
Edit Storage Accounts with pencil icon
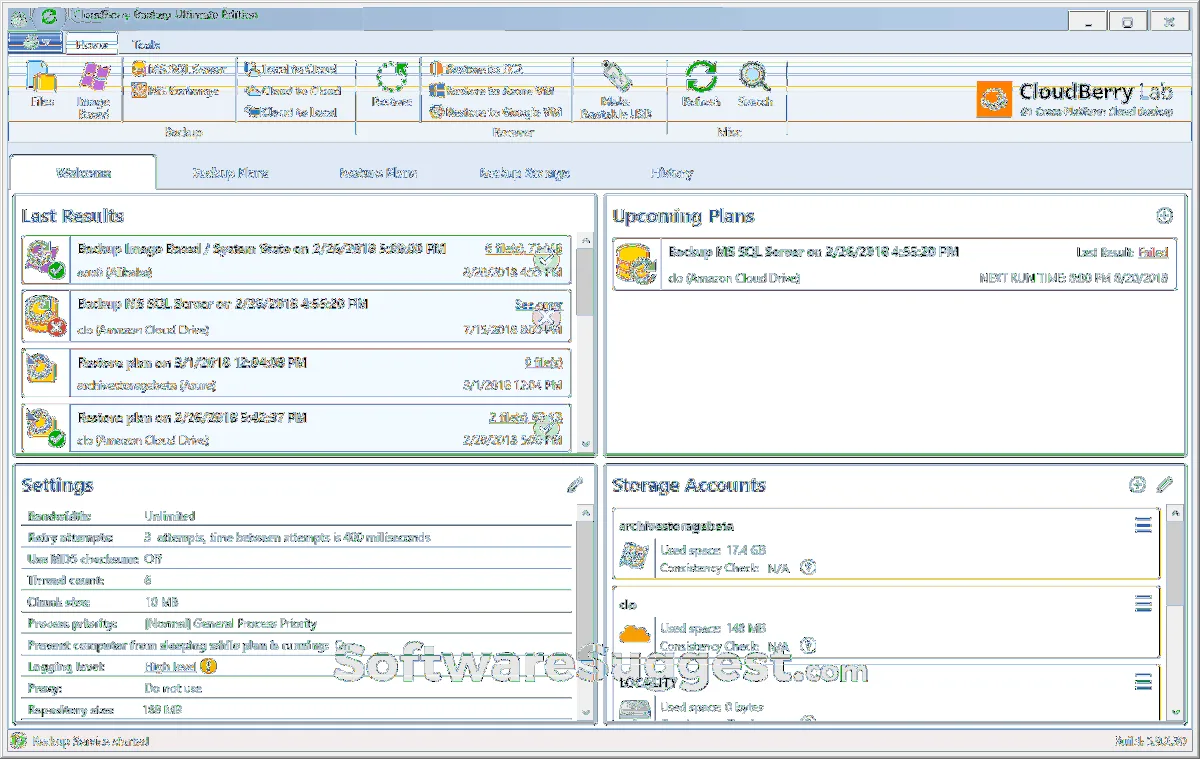coord(1164,485)
